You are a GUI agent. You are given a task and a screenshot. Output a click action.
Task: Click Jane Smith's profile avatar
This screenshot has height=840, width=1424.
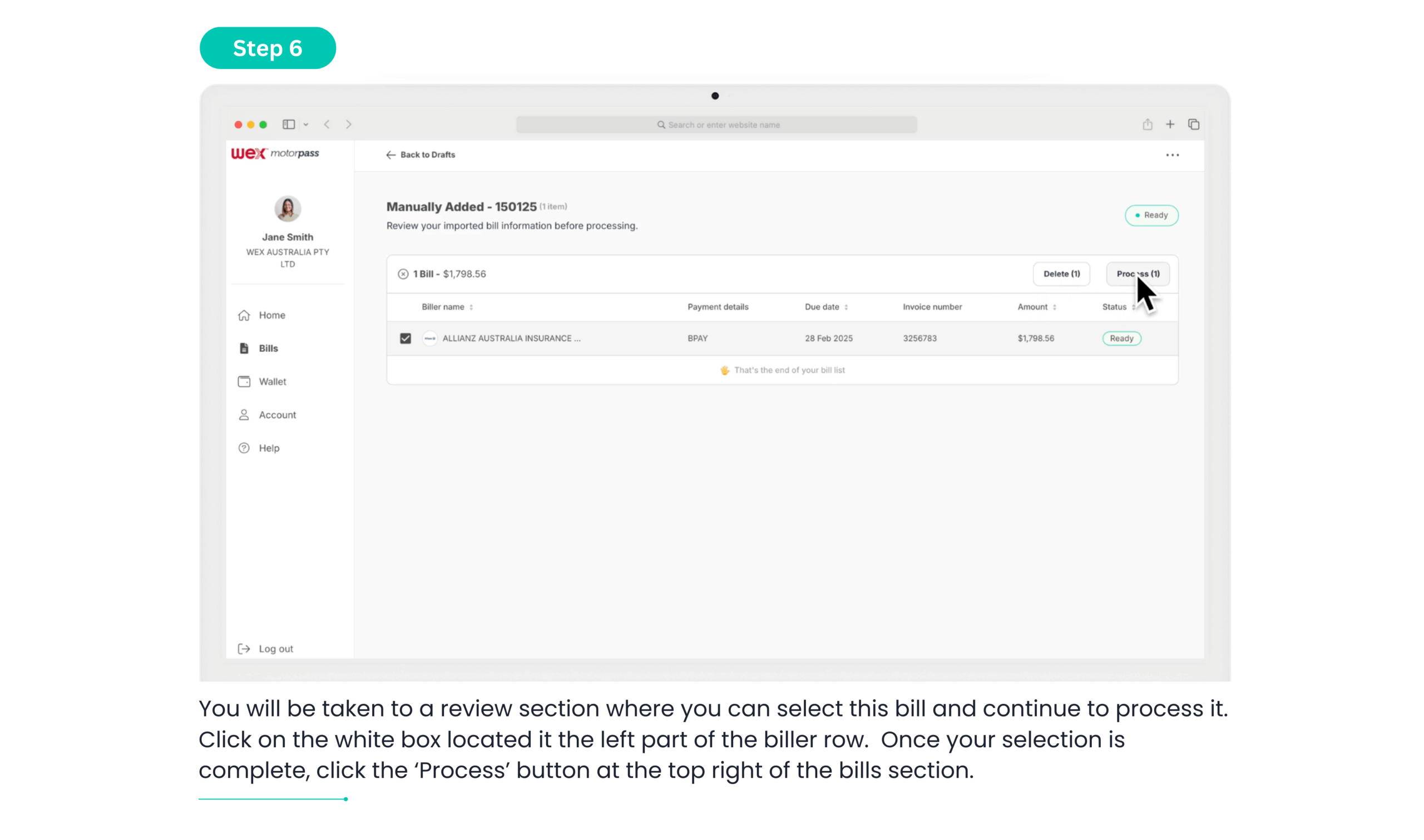288,209
